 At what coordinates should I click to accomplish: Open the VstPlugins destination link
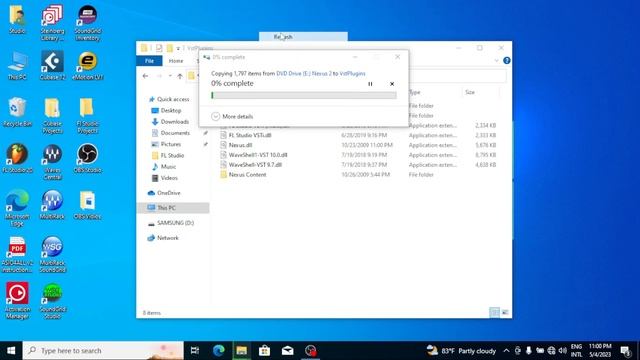coord(352,73)
